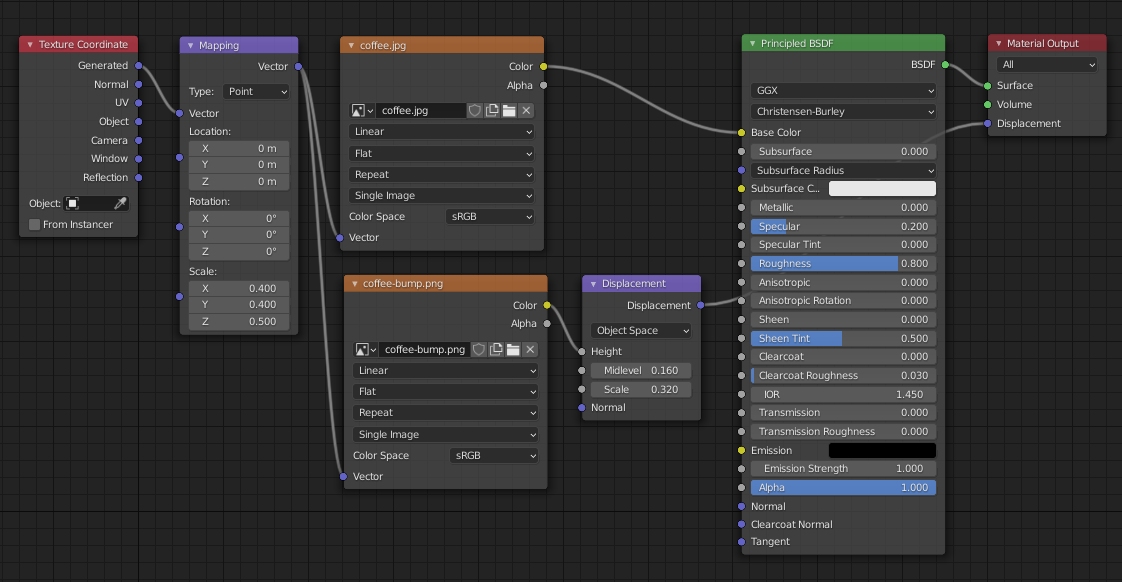Screen dimensions: 1122x582
Task: Open coffee.jpg Repeat extension dropdown
Action: 442,175
